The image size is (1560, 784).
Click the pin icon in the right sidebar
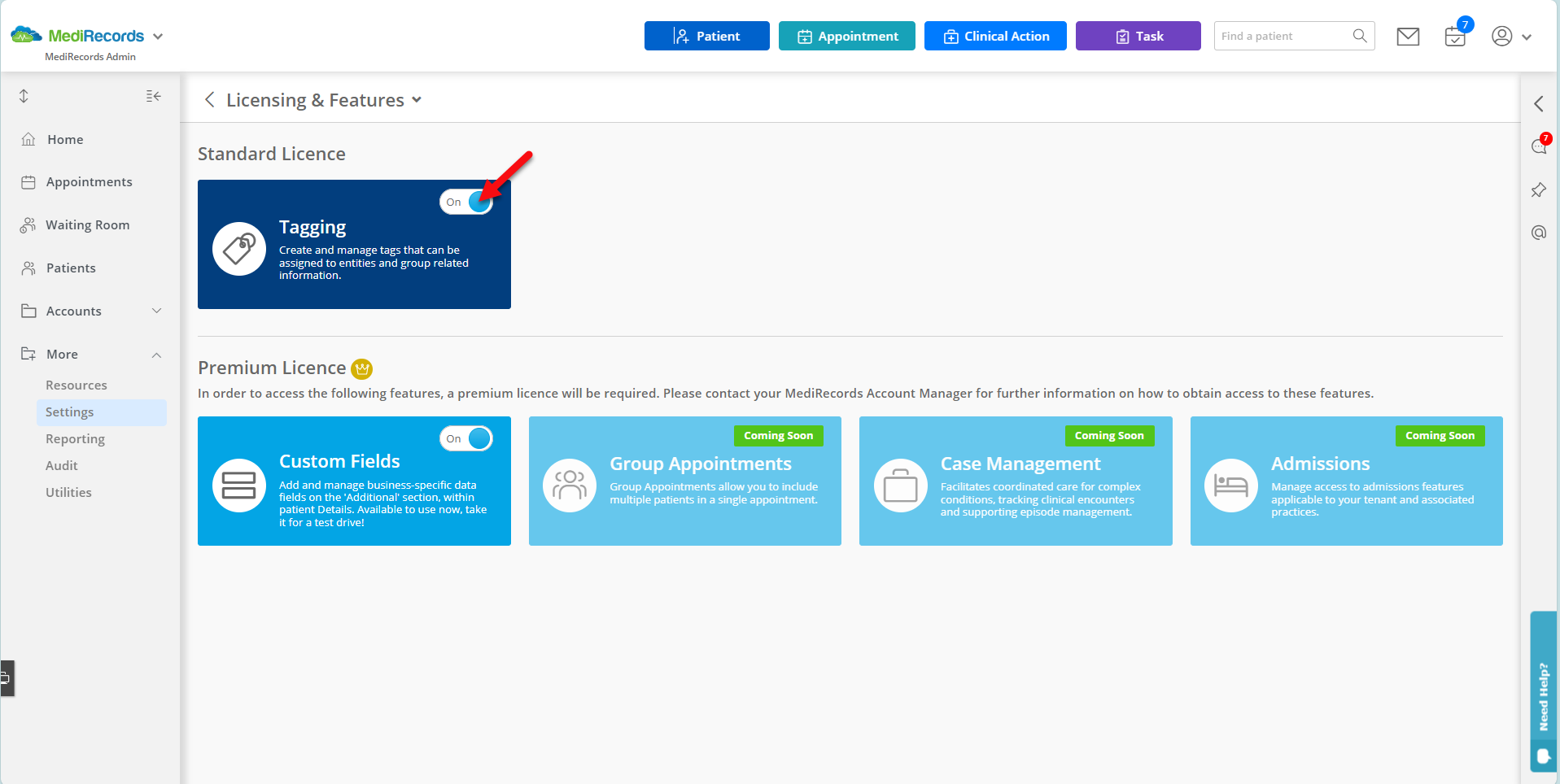1539,189
